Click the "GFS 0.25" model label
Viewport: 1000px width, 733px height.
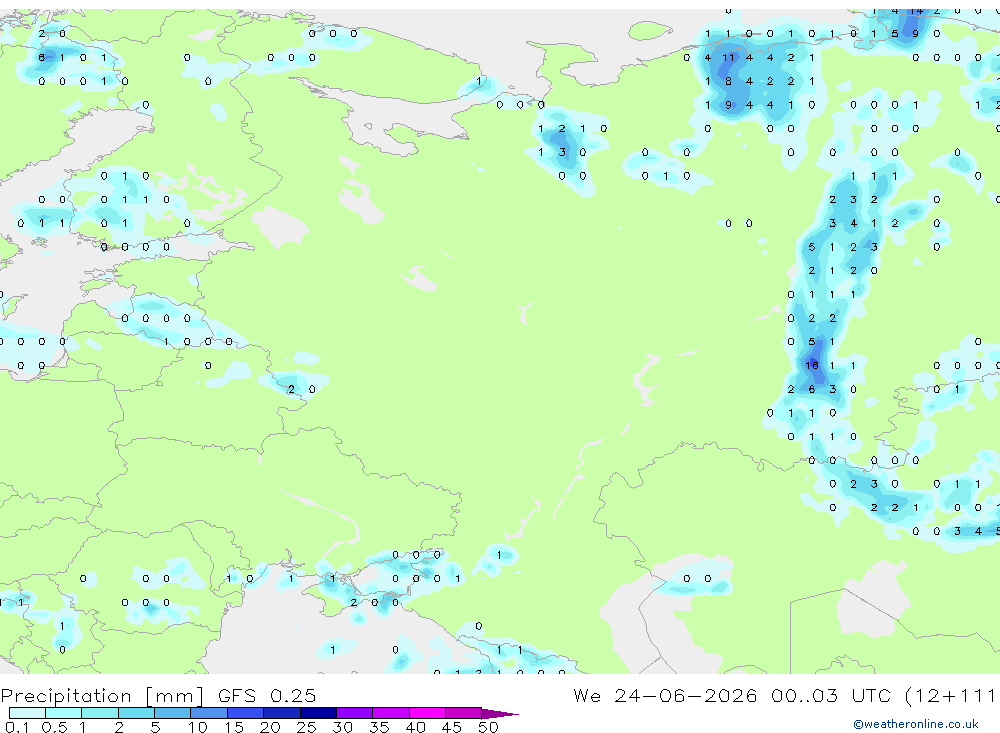click(267, 696)
